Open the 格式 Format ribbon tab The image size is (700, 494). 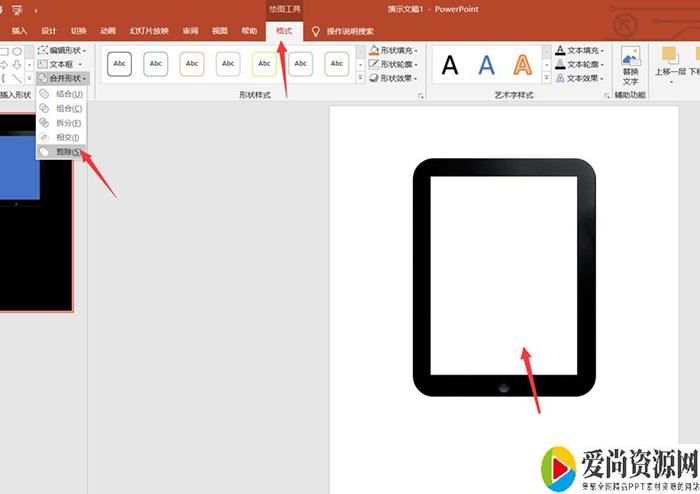285,31
